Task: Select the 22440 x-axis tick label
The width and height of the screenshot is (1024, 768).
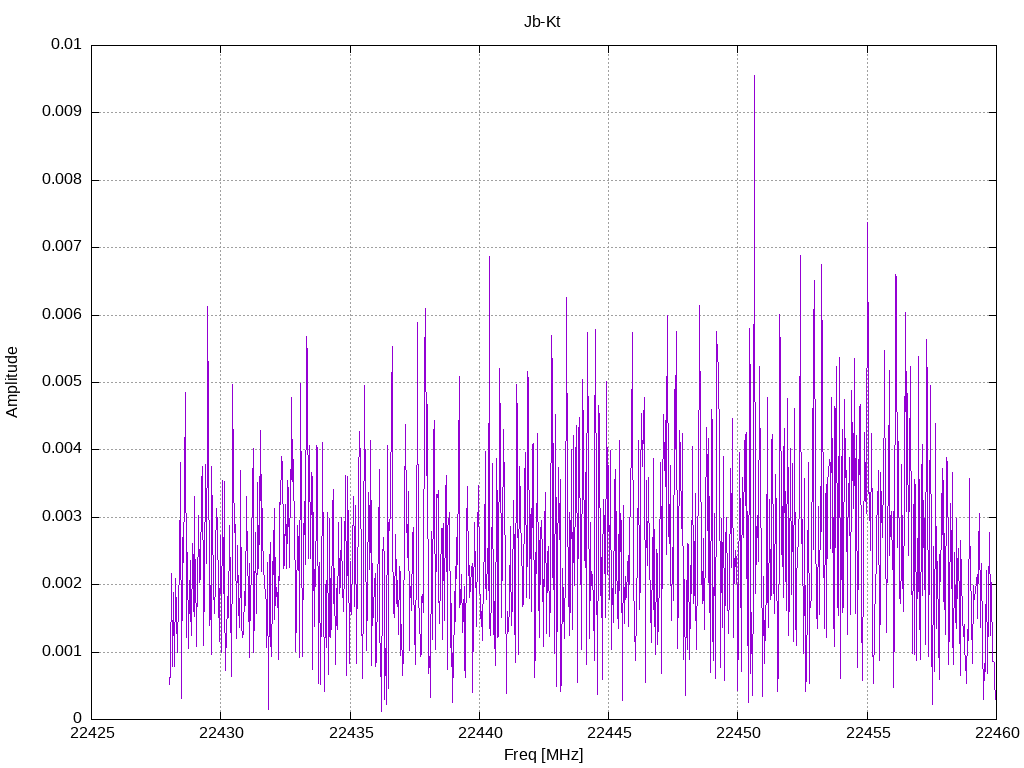Action: click(479, 735)
